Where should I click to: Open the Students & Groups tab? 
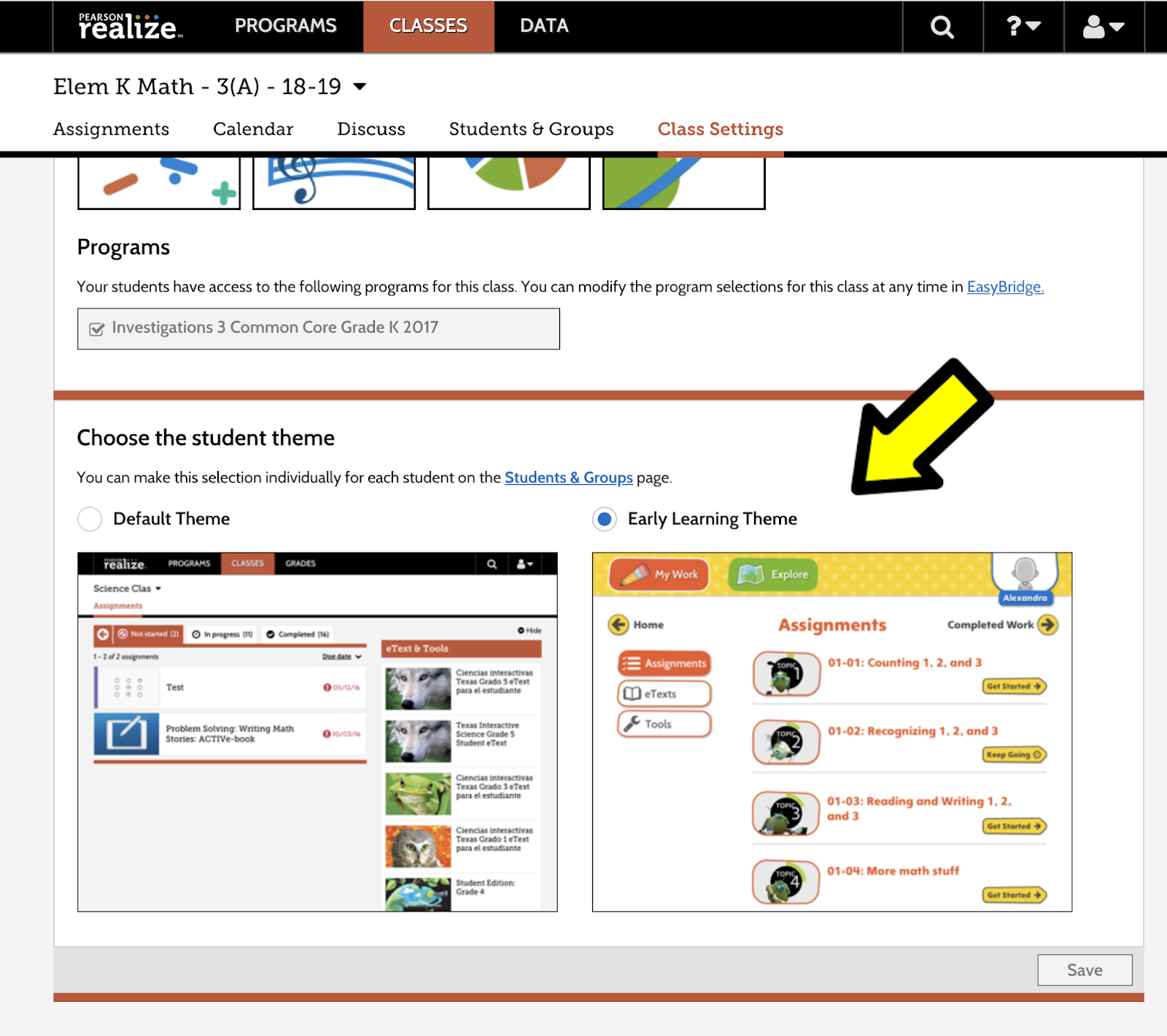(531, 129)
